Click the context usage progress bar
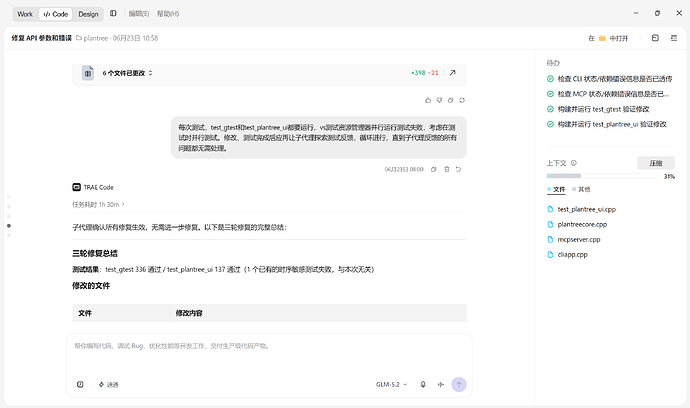Screen dimensions: 690x408 [x=602, y=176]
